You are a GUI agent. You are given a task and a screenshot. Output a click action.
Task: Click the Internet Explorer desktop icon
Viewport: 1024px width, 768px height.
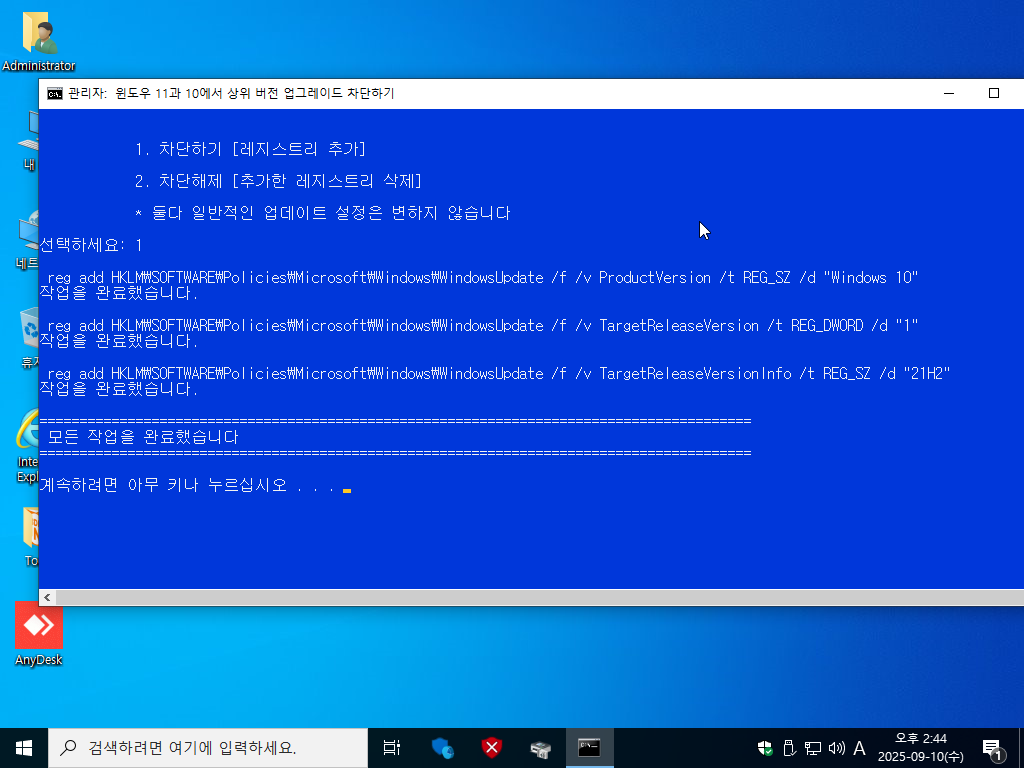pyautogui.click(x=27, y=445)
